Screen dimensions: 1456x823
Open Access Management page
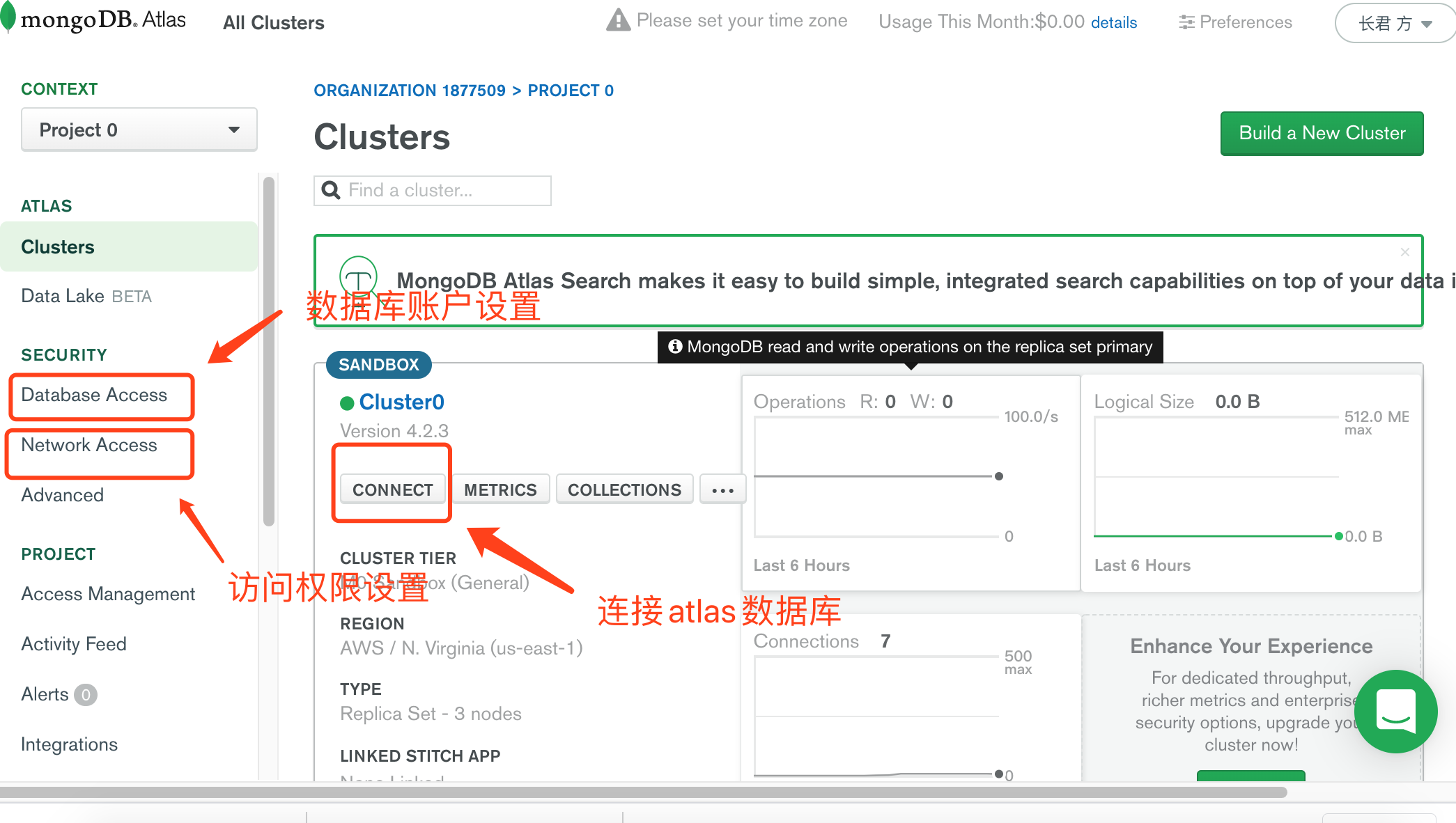pyautogui.click(x=108, y=594)
